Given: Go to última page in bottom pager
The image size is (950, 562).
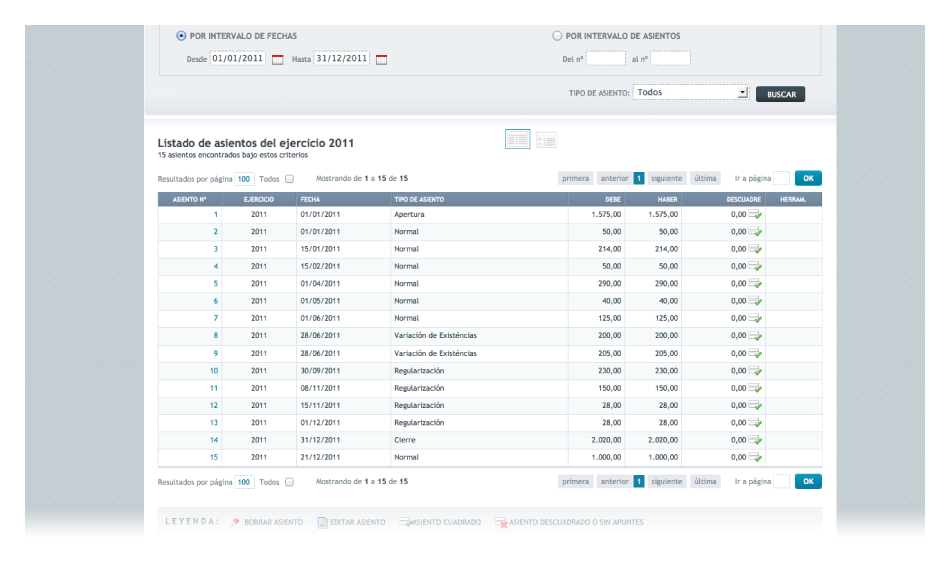Looking at the screenshot, I should click(x=705, y=481).
